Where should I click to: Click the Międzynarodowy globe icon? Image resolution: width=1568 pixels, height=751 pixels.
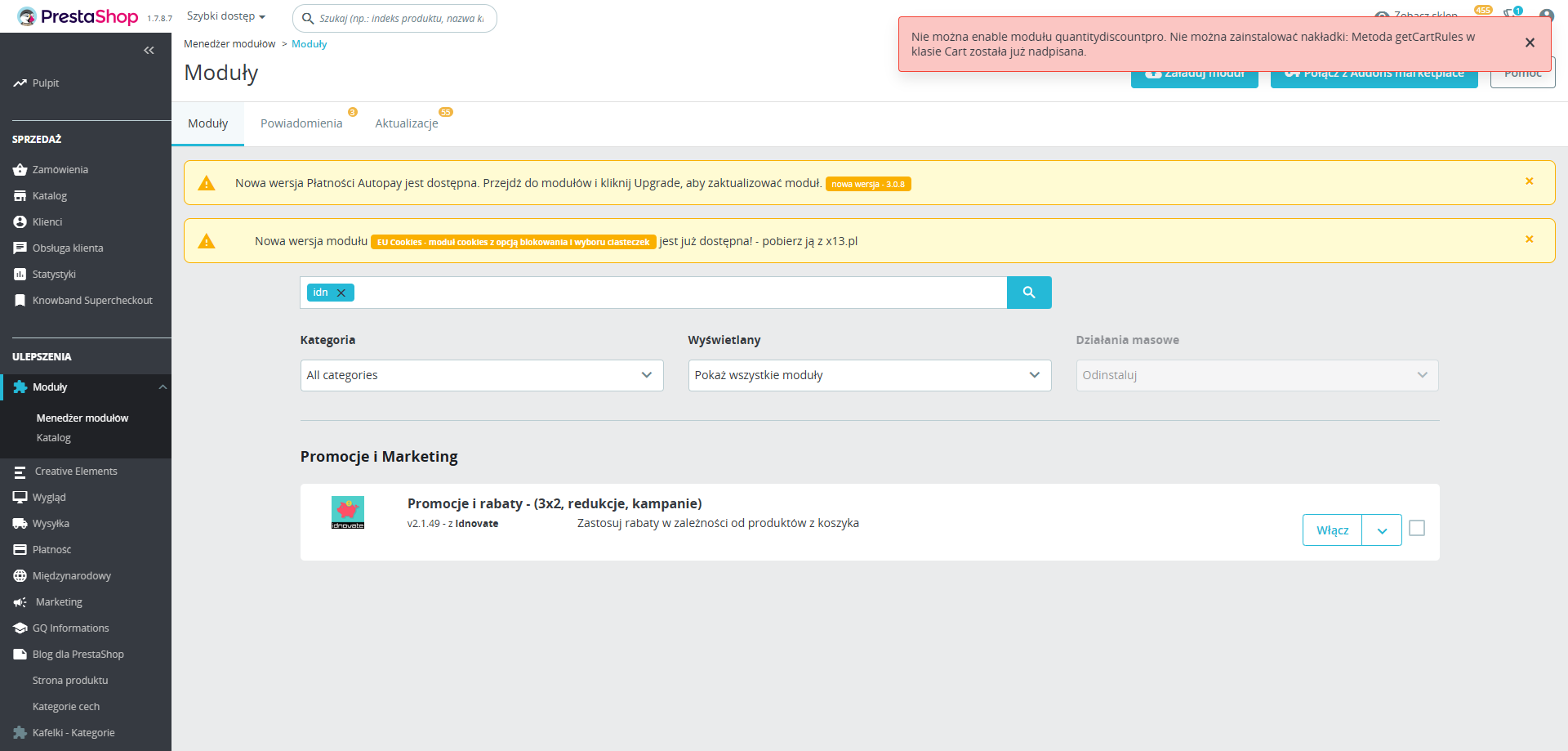pos(20,576)
